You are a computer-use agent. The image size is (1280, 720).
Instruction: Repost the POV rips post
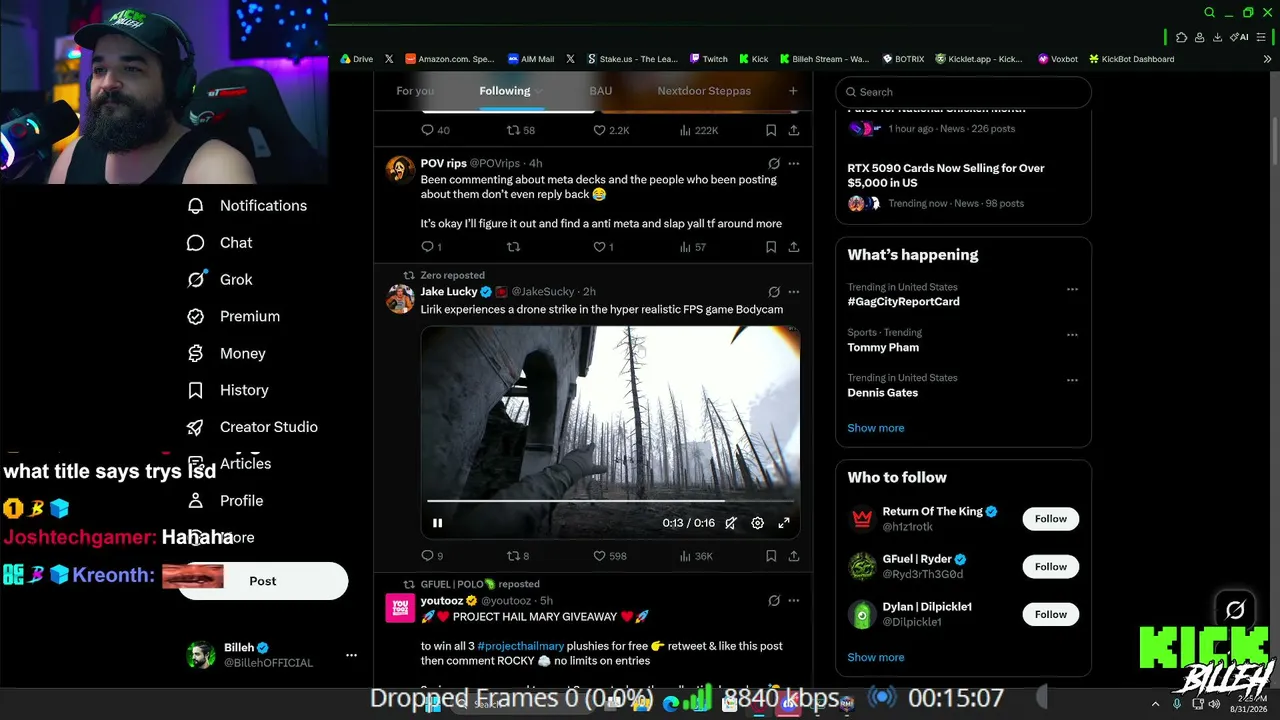tap(514, 247)
